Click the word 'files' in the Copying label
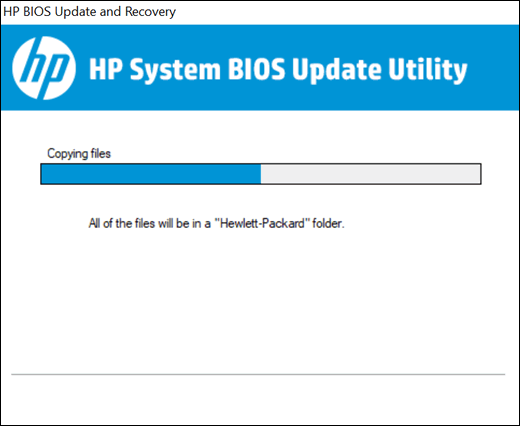Viewport: 520px width, 426px height. click(x=101, y=153)
